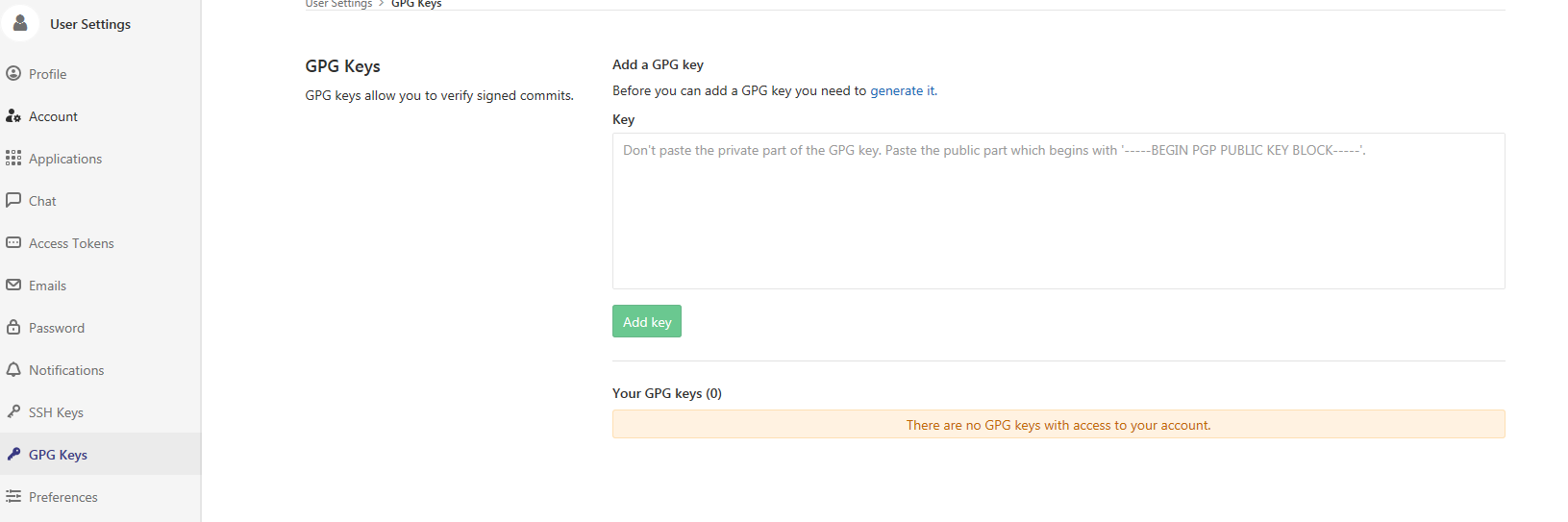The height and width of the screenshot is (522, 1568).
Task: Click the Applications grid icon
Action: tap(13, 158)
